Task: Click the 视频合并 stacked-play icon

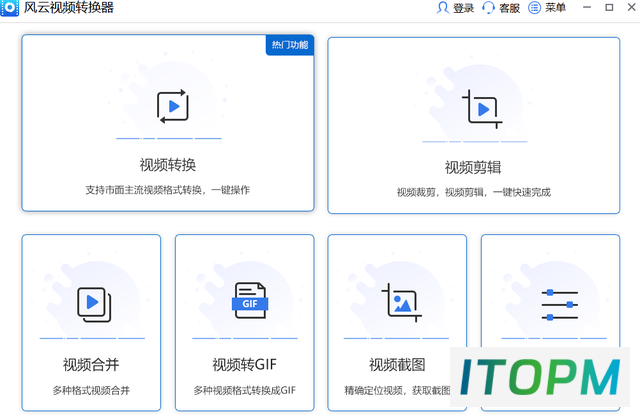Action: point(94,304)
